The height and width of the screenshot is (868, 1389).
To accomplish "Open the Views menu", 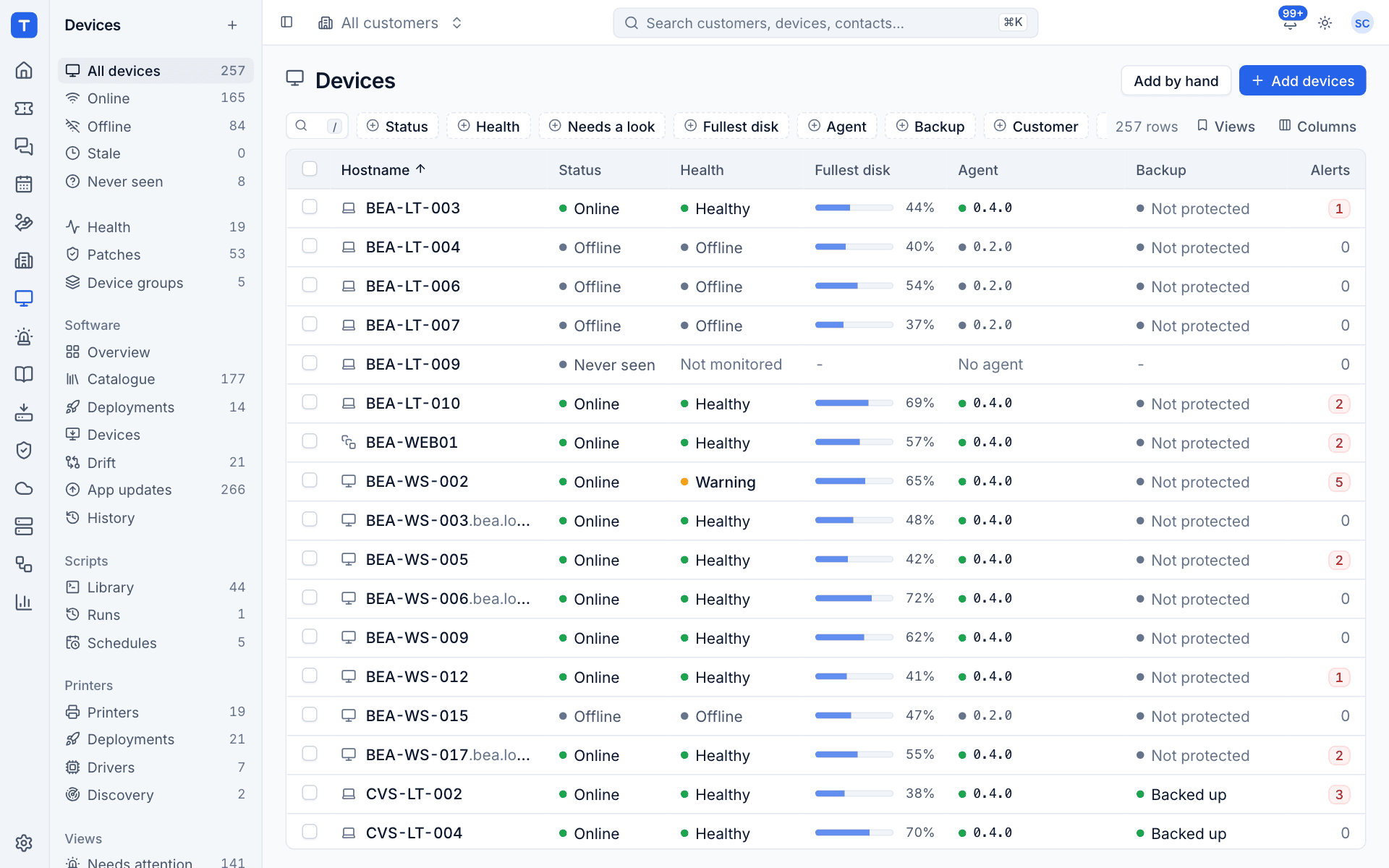I will click(x=1226, y=126).
